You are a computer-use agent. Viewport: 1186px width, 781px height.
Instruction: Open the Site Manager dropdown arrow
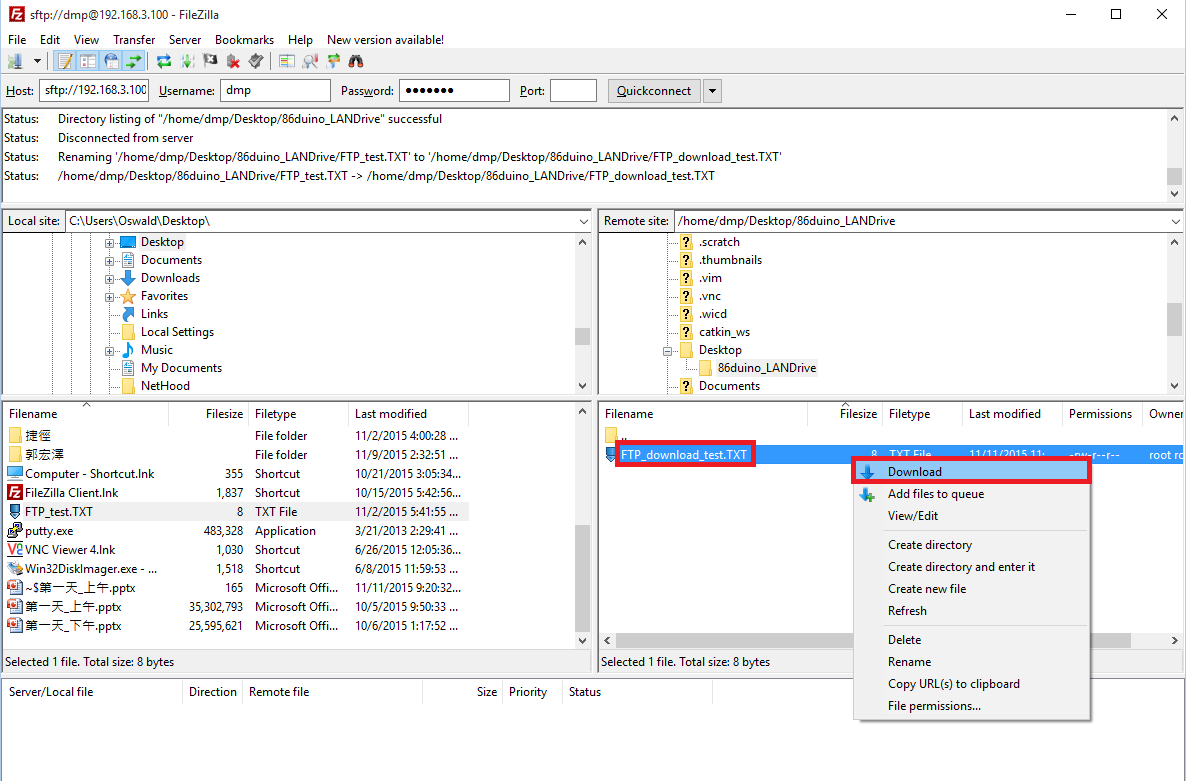36,61
